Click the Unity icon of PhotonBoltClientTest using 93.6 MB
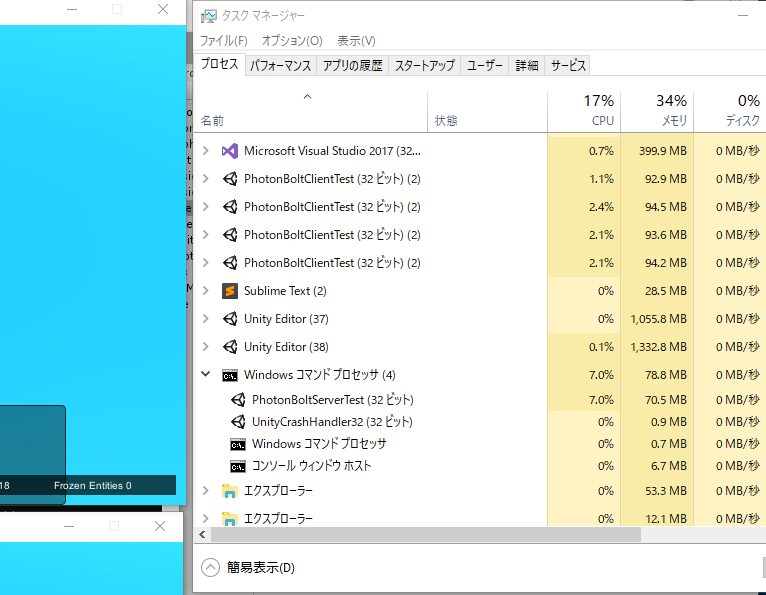 [230, 234]
